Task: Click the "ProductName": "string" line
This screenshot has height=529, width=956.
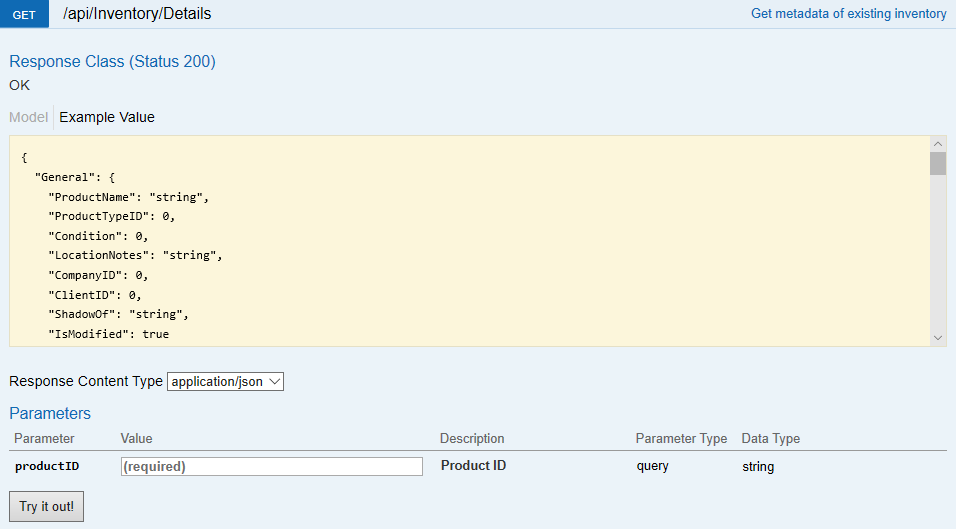Action: (129, 197)
